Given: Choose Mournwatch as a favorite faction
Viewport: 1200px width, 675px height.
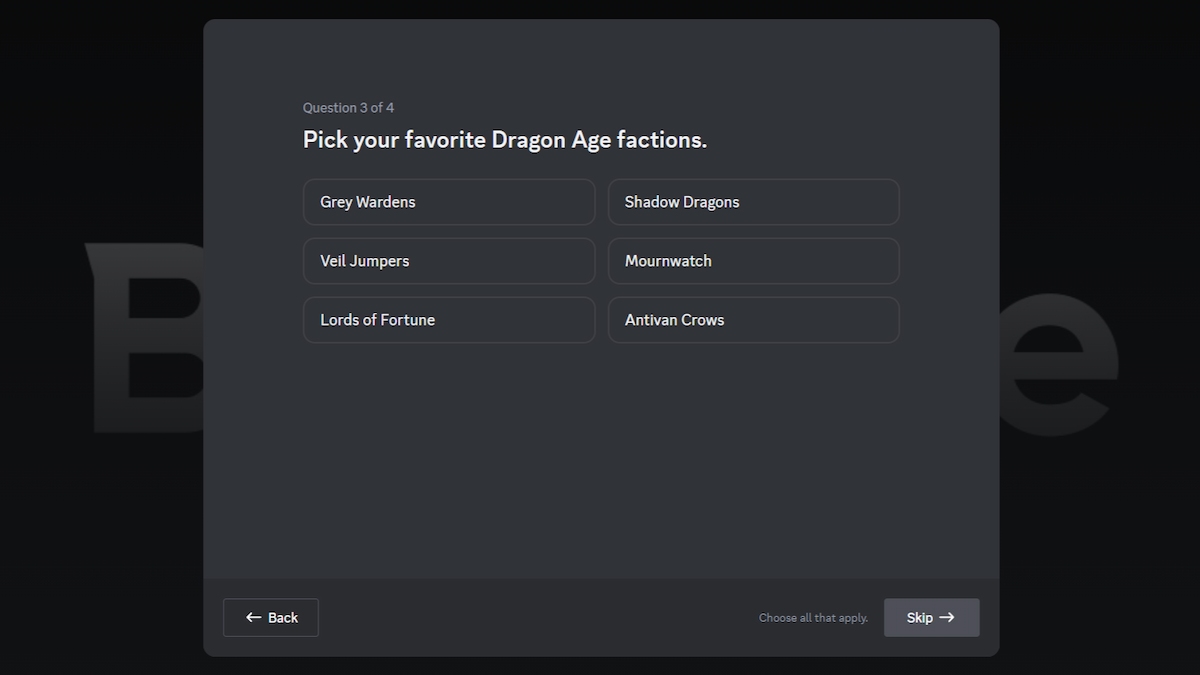Looking at the screenshot, I should click(753, 260).
